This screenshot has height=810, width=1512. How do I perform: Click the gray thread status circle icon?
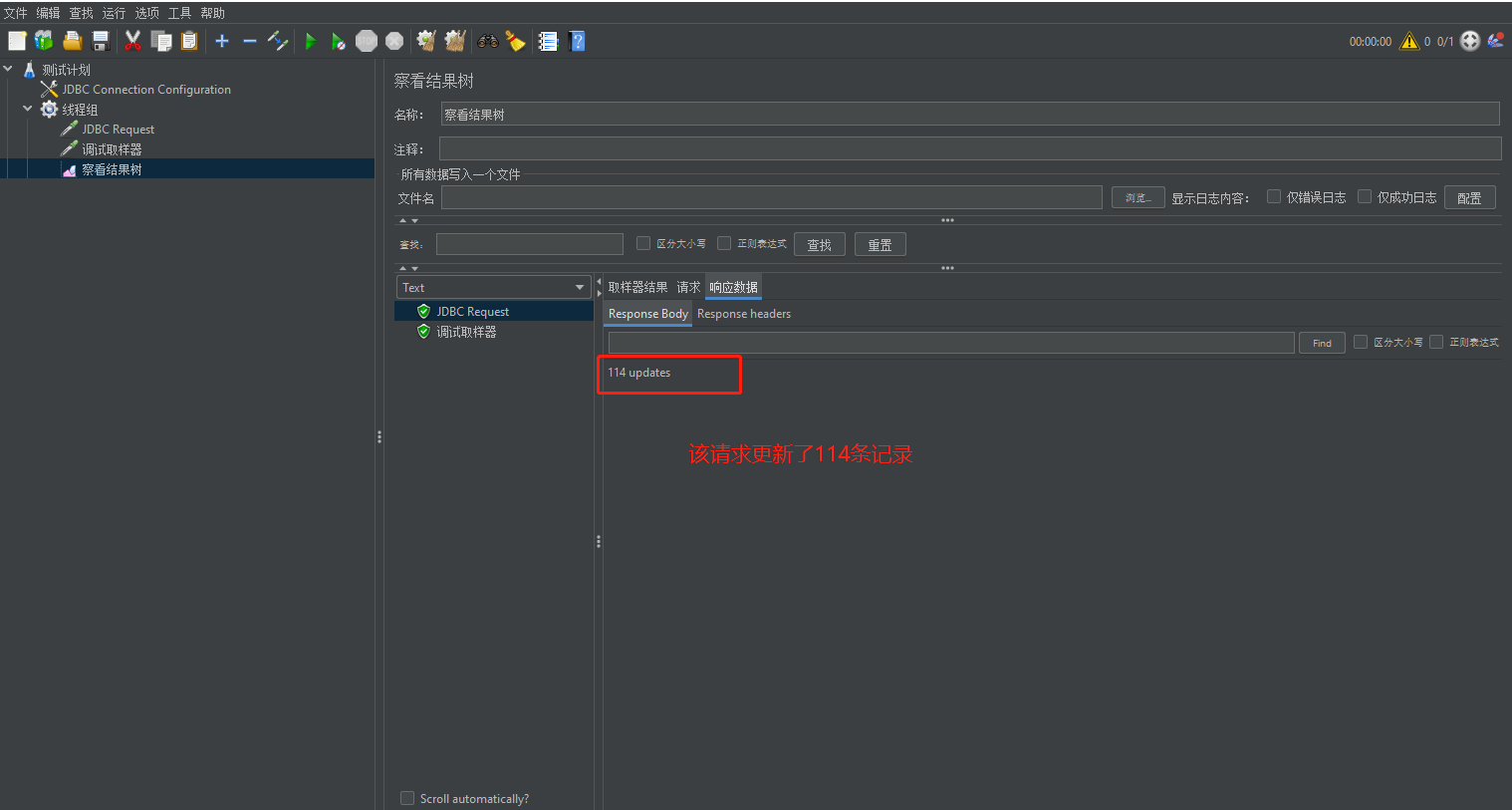(1470, 41)
